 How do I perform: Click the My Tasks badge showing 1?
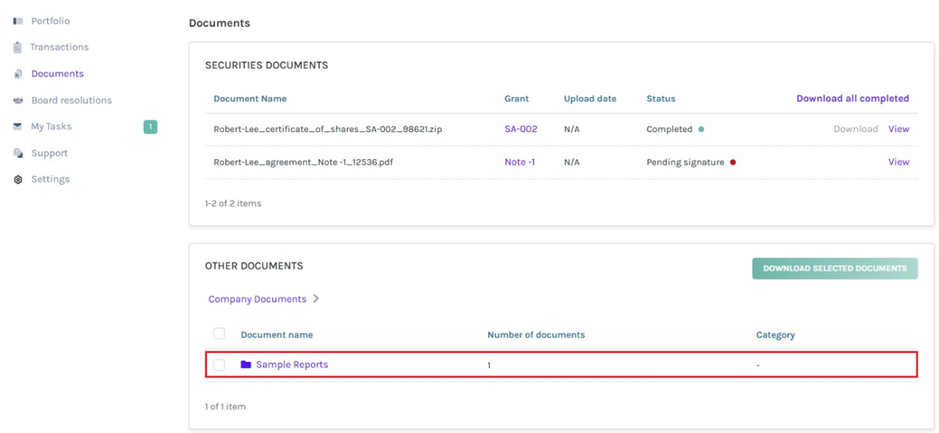pos(150,127)
